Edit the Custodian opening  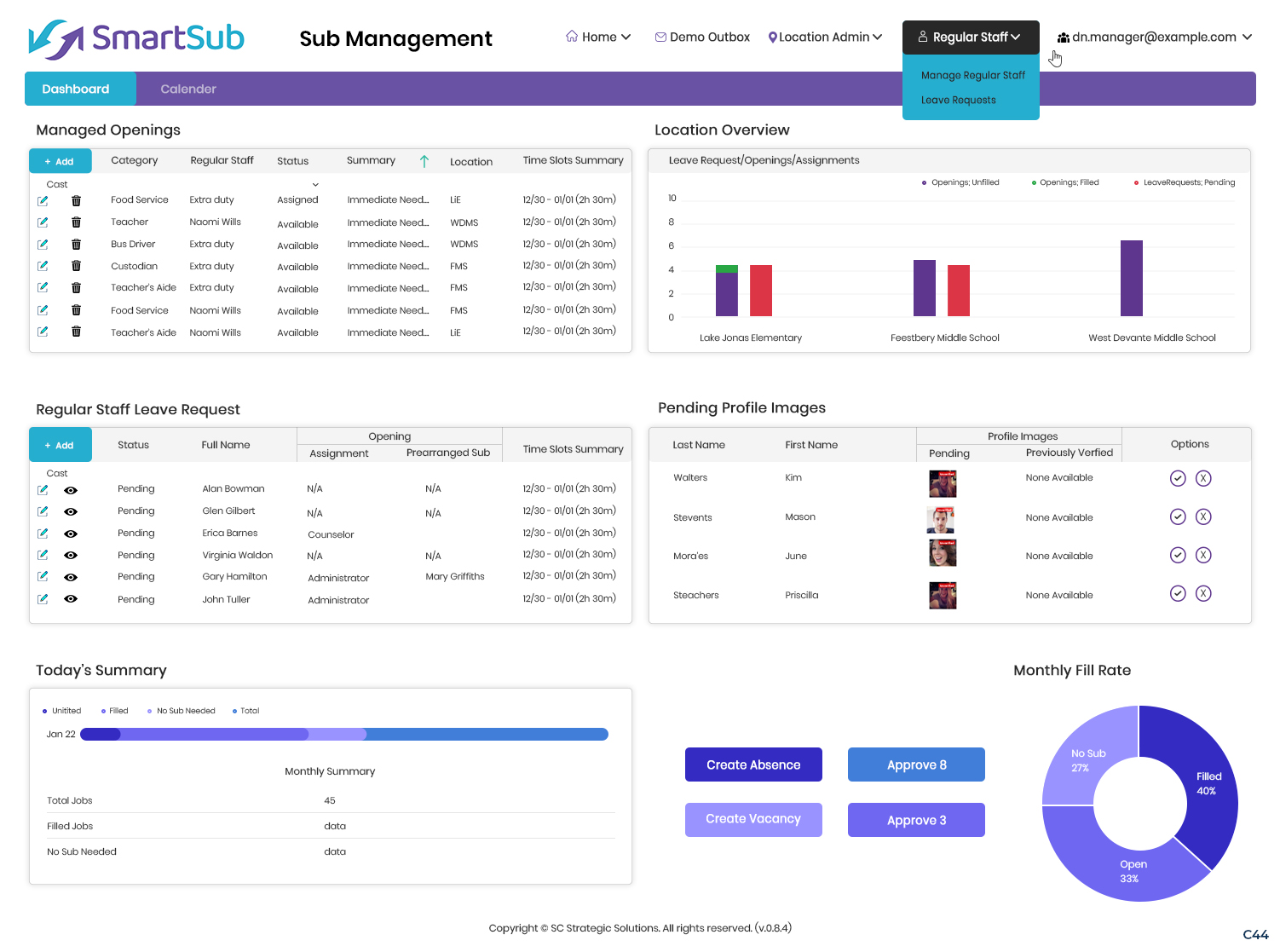43,266
